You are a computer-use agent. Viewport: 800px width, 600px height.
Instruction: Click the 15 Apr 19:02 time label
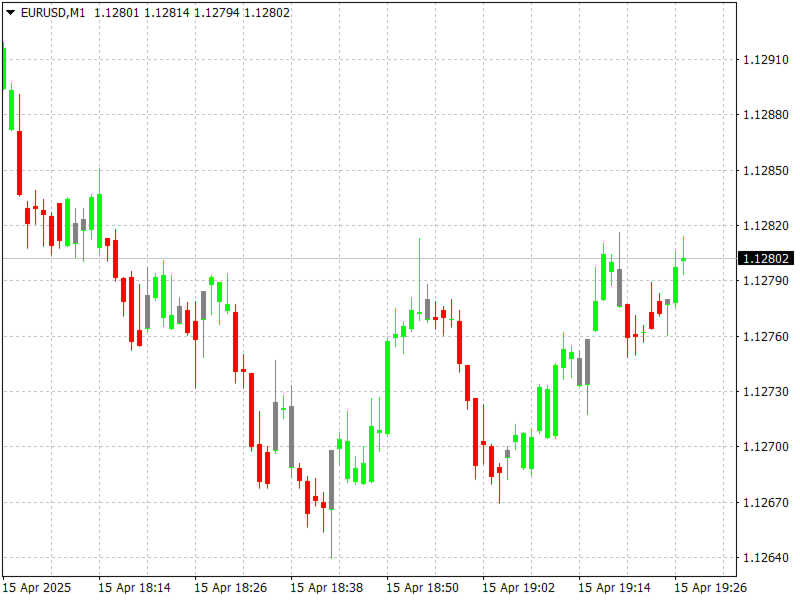tap(518, 588)
